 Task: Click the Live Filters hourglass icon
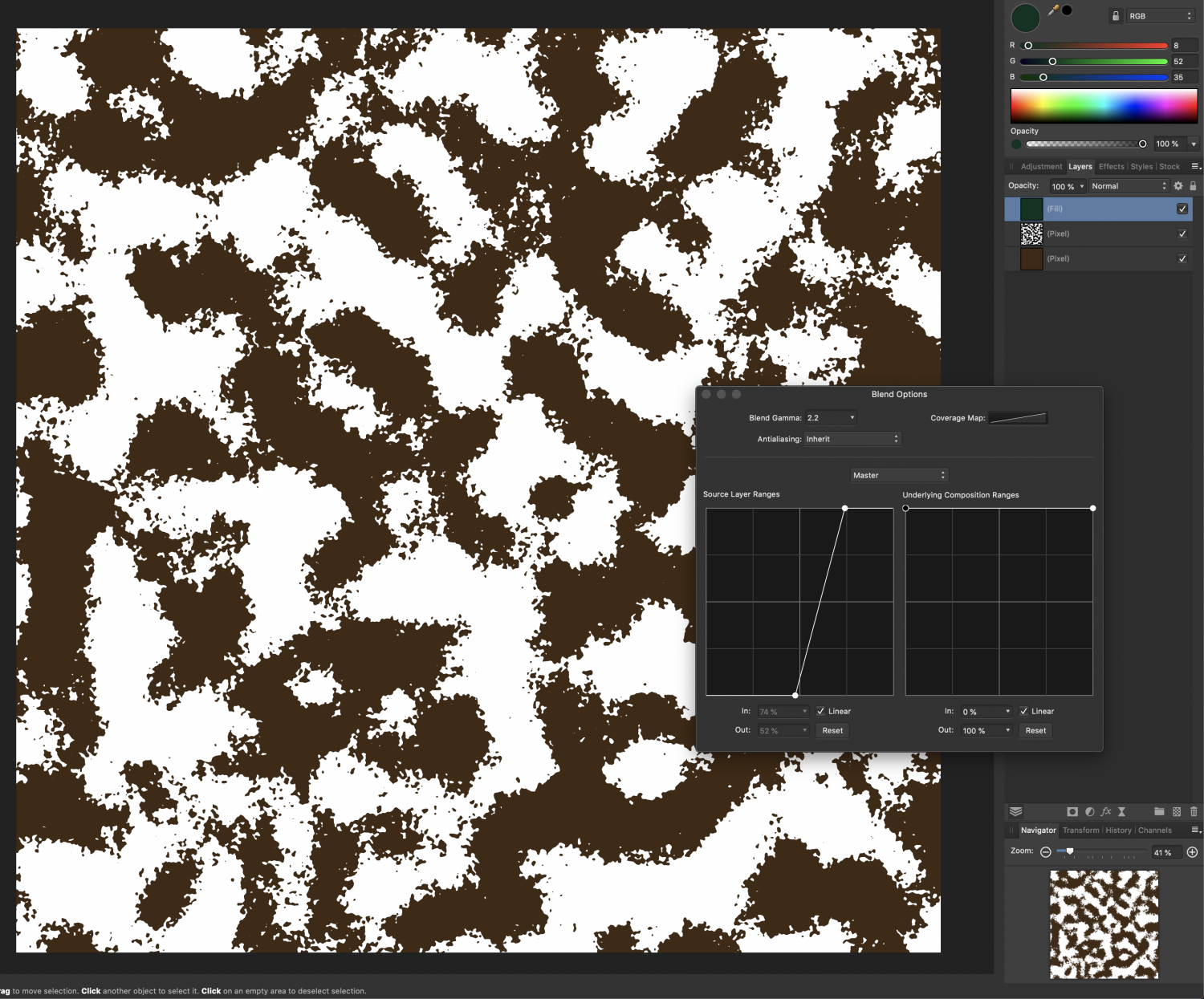(1122, 811)
